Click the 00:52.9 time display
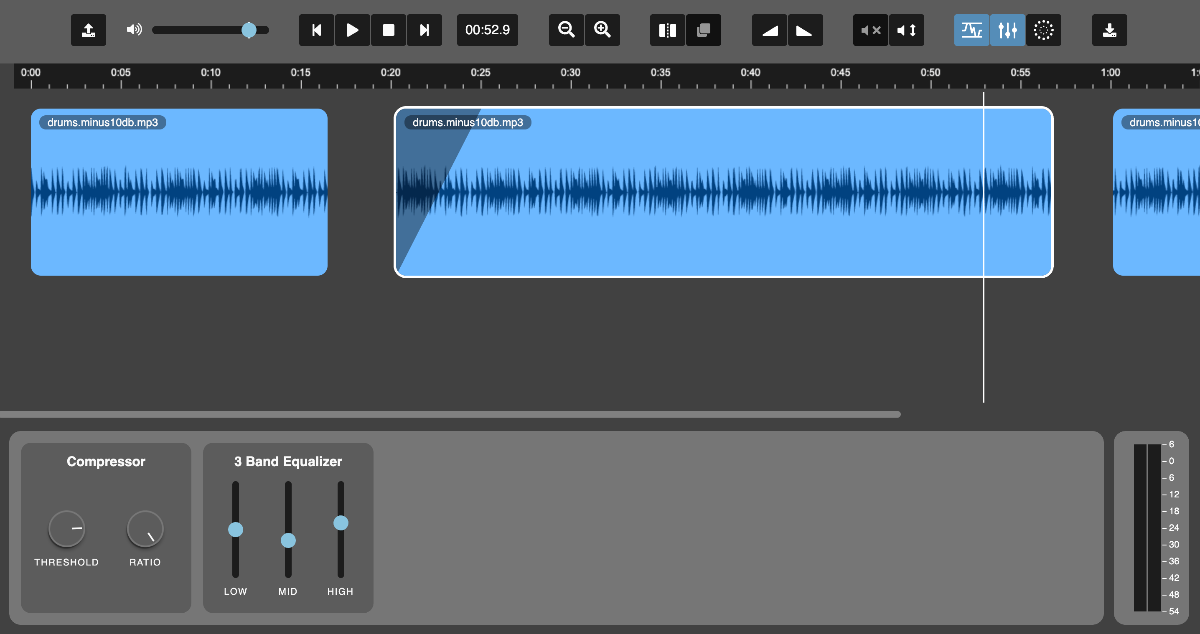The width and height of the screenshot is (1200, 634). coord(487,30)
